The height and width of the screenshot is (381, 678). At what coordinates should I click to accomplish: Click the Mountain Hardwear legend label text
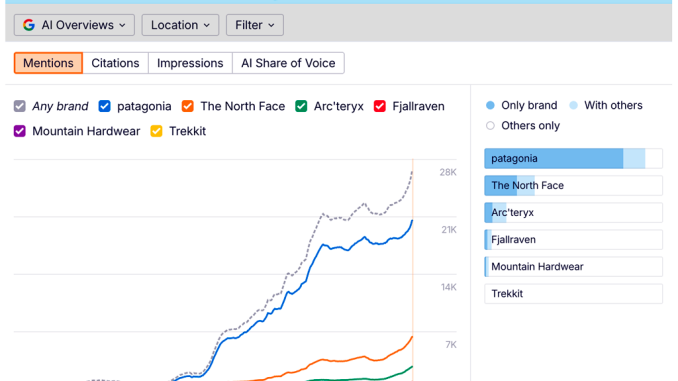pos(86,131)
